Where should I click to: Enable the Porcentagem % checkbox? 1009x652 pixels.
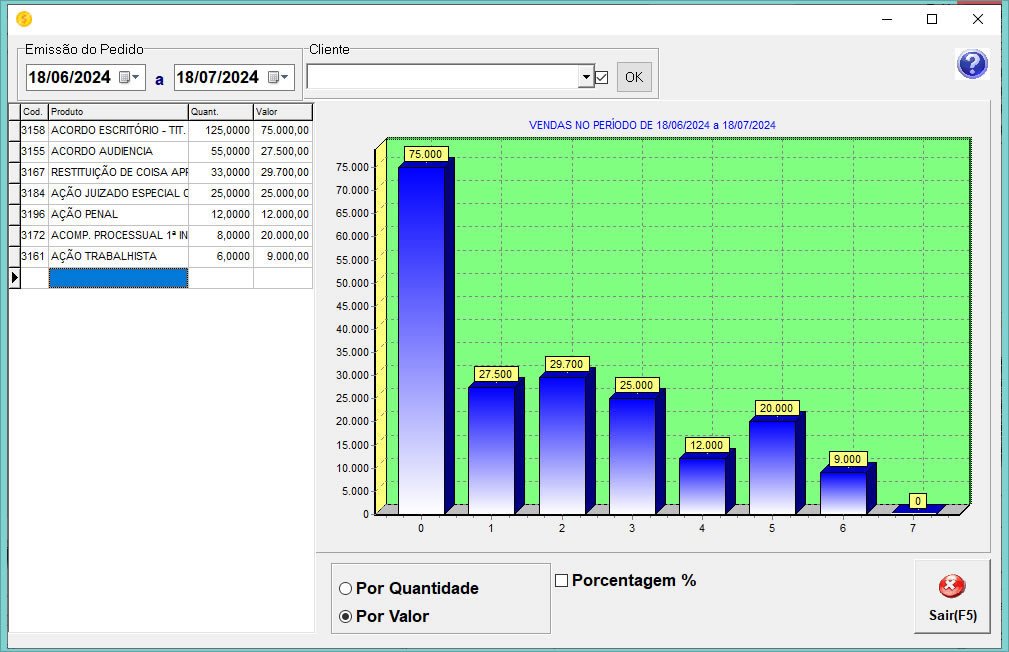[561, 581]
